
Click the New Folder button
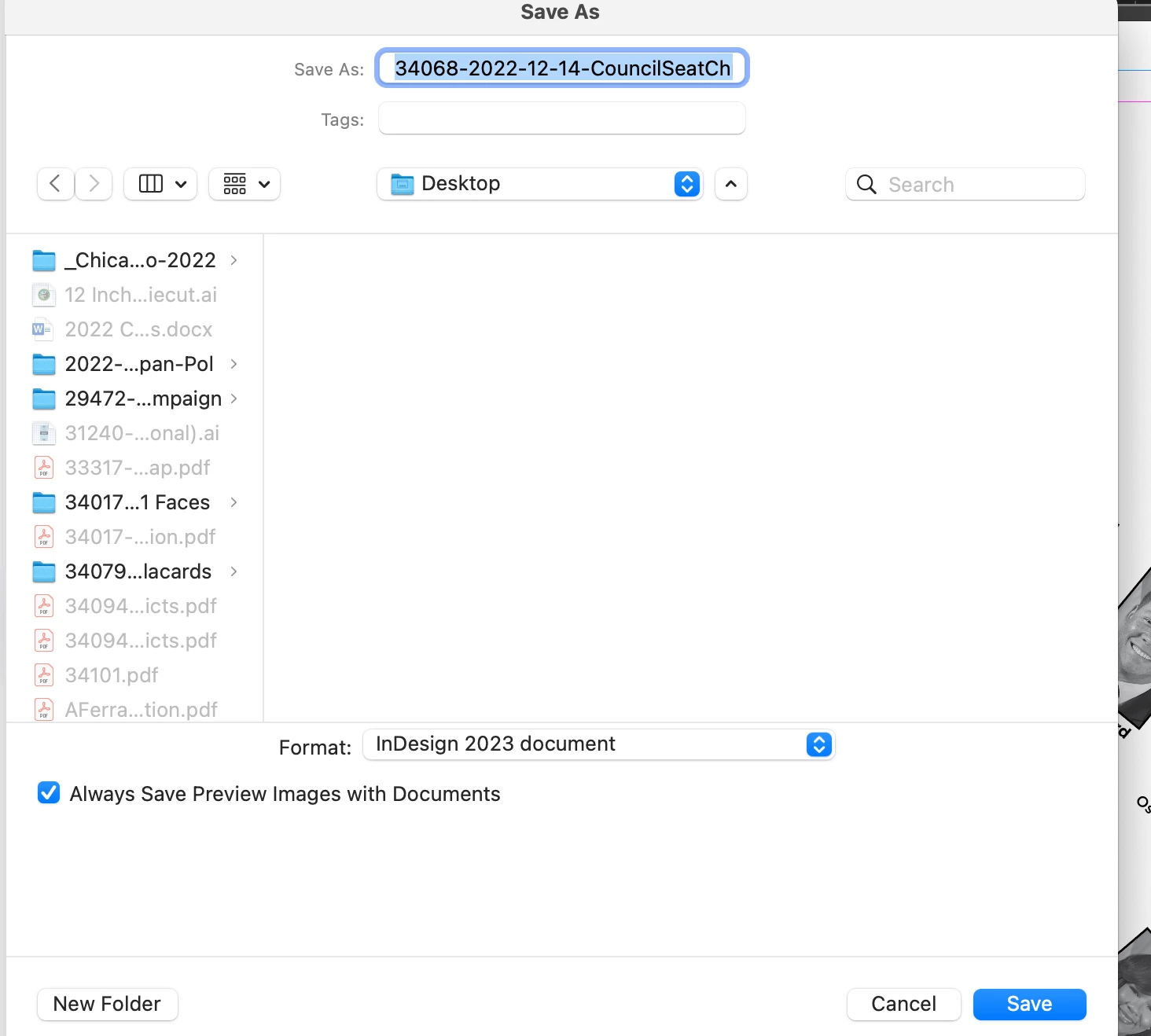pyautogui.click(x=108, y=1004)
